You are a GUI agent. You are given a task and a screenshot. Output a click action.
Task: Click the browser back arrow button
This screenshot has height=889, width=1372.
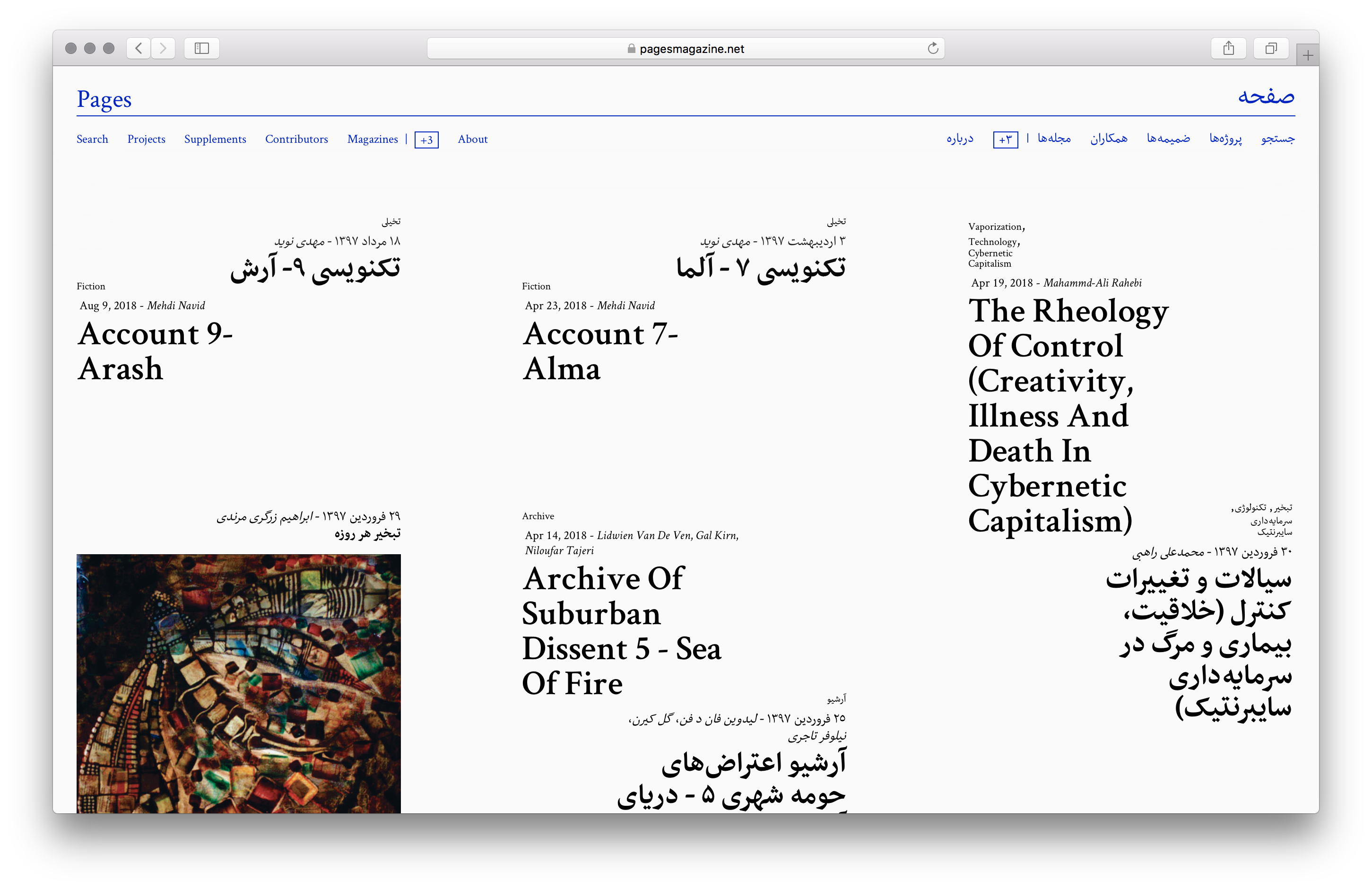tap(139, 48)
